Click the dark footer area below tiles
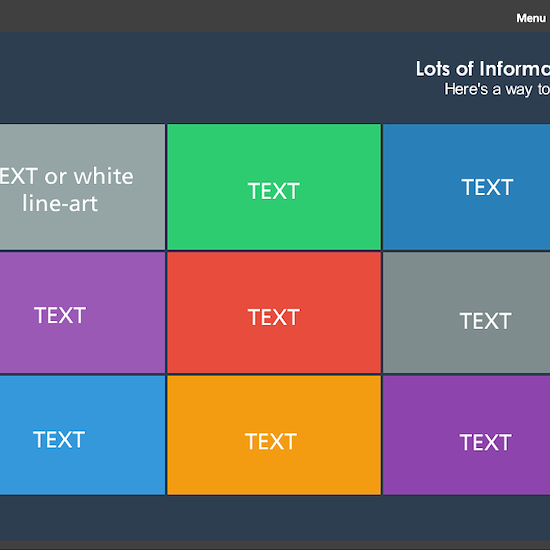 (275, 518)
